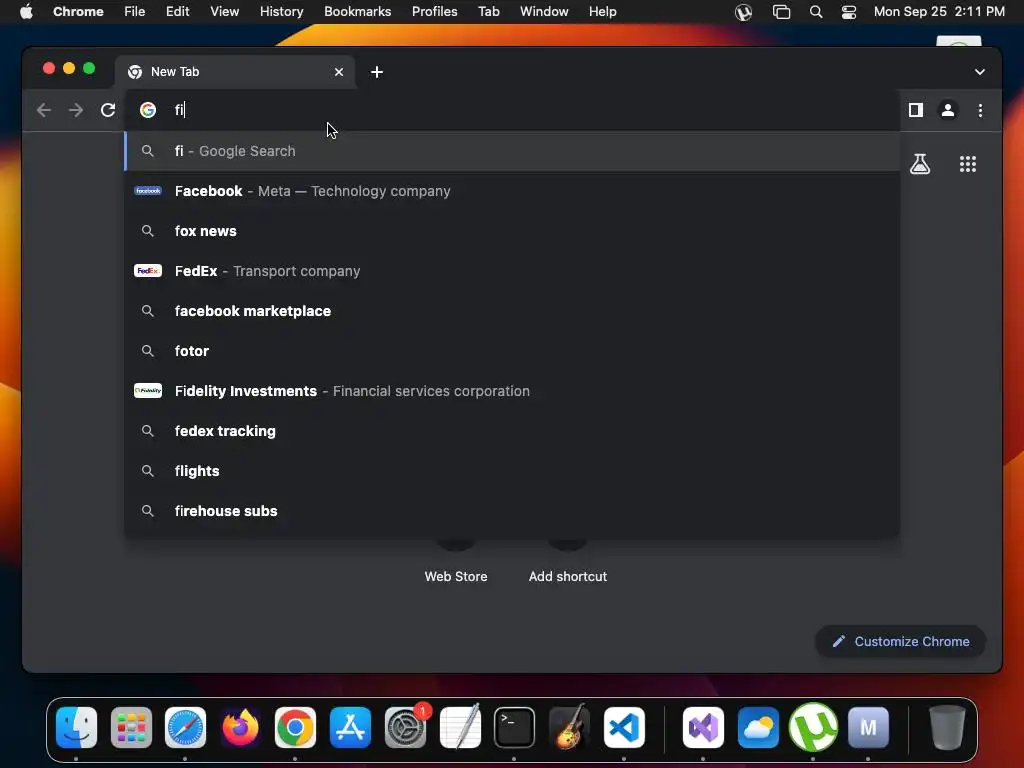The image size is (1024, 768).
Task: Click the browser back arrow
Action: [44, 110]
